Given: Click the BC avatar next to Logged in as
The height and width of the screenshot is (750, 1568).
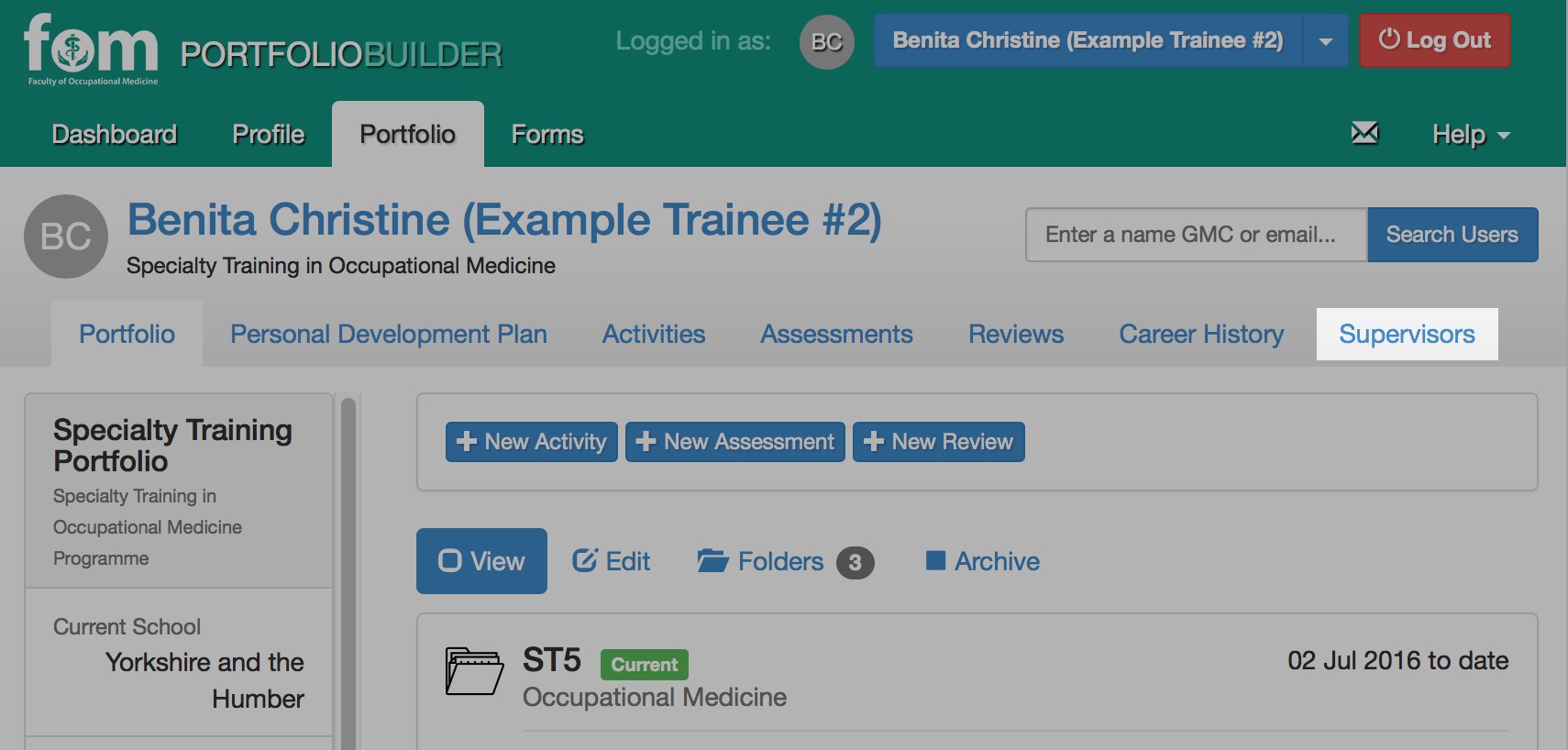Looking at the screenshot, I should click(x=826, y=41).
